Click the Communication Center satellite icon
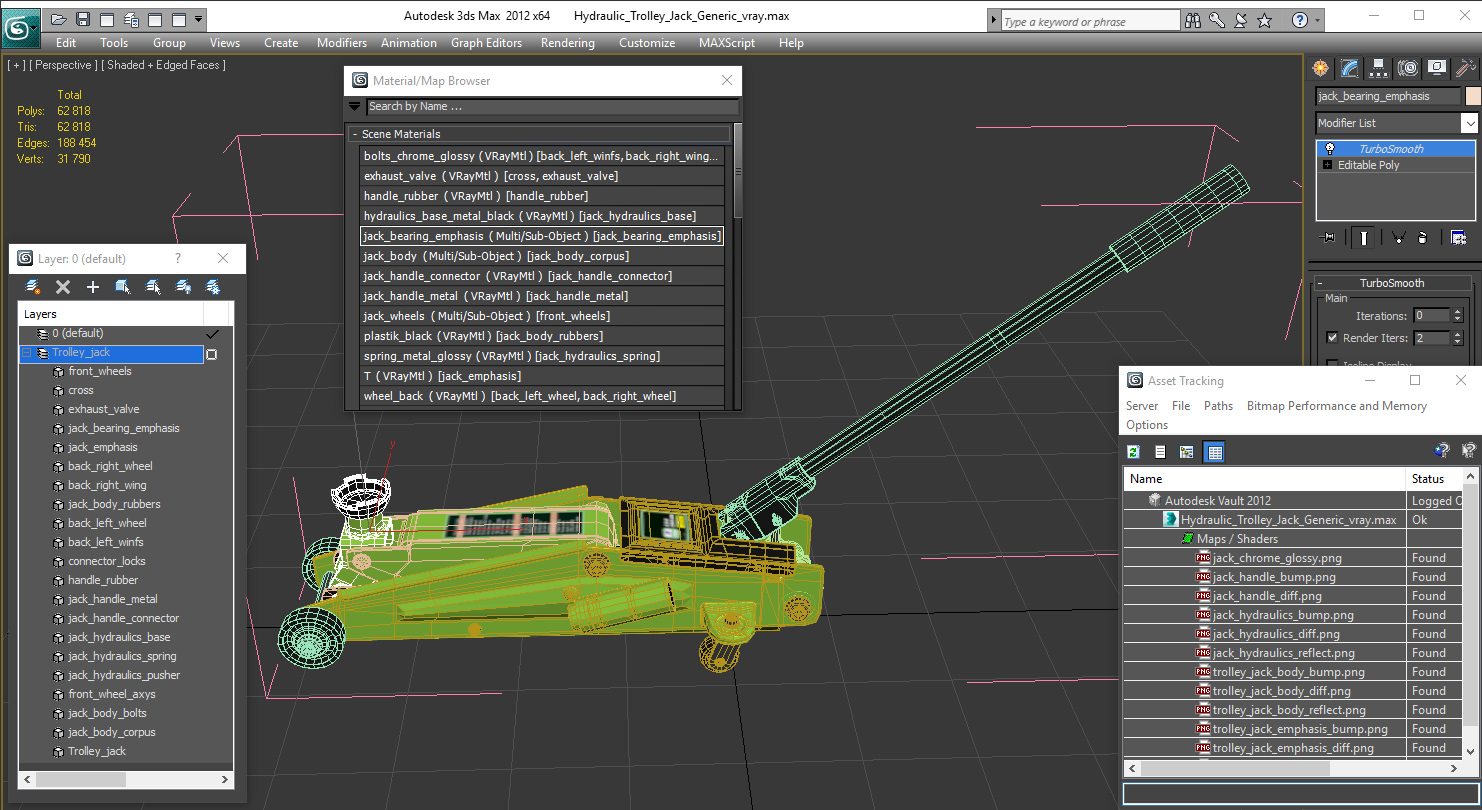1482x810 pixels. click(x=1241, y=20)
